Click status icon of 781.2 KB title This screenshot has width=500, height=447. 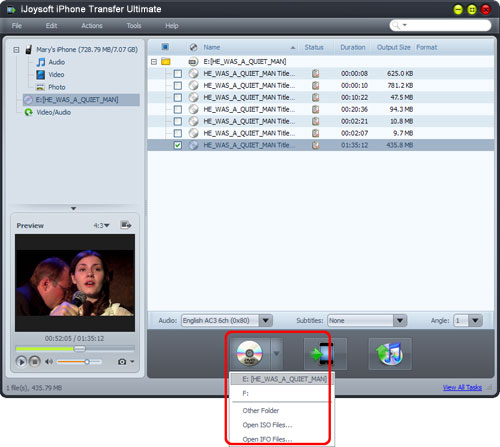click(315, 86)
